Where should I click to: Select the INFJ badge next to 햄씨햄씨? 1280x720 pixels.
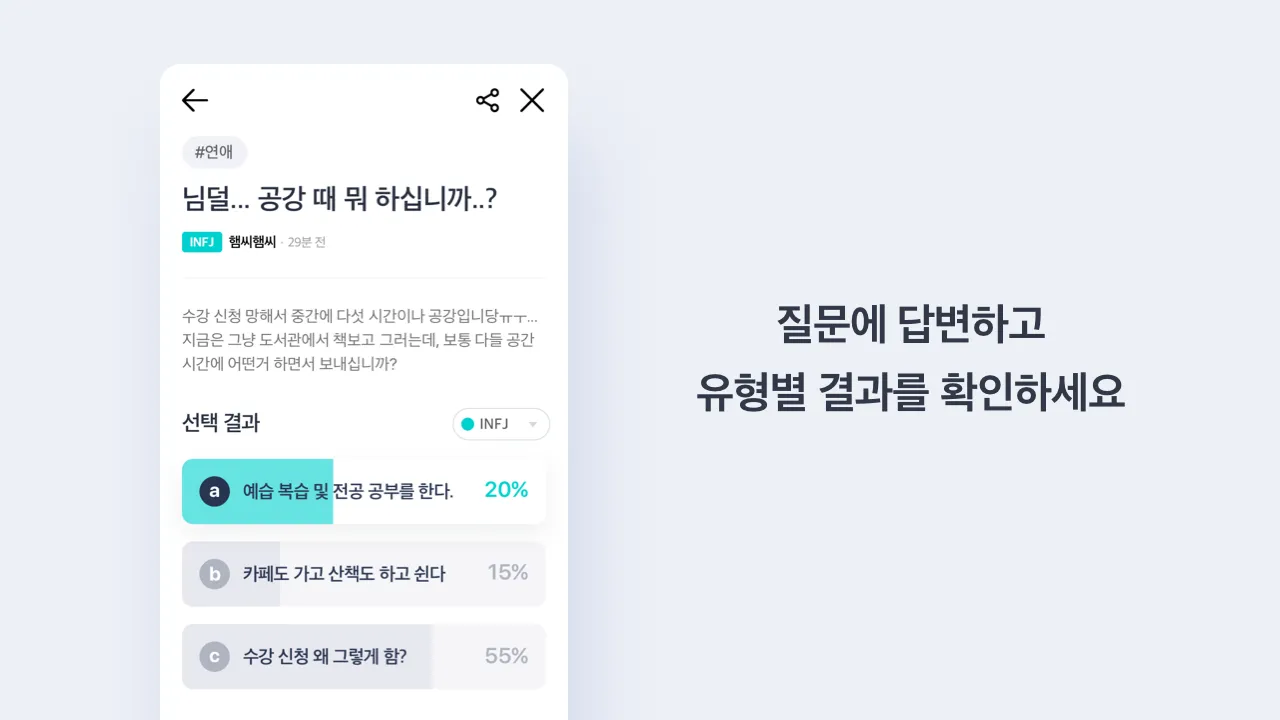click(x=202, y=241)
